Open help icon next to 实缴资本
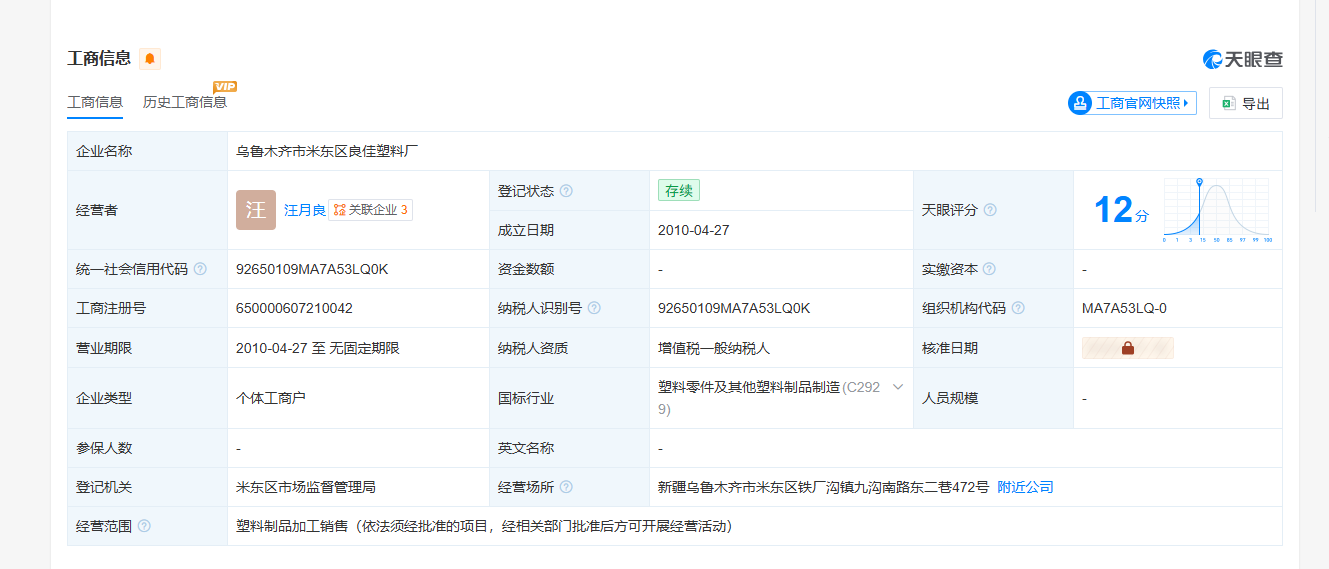 (x=989, y=269)
